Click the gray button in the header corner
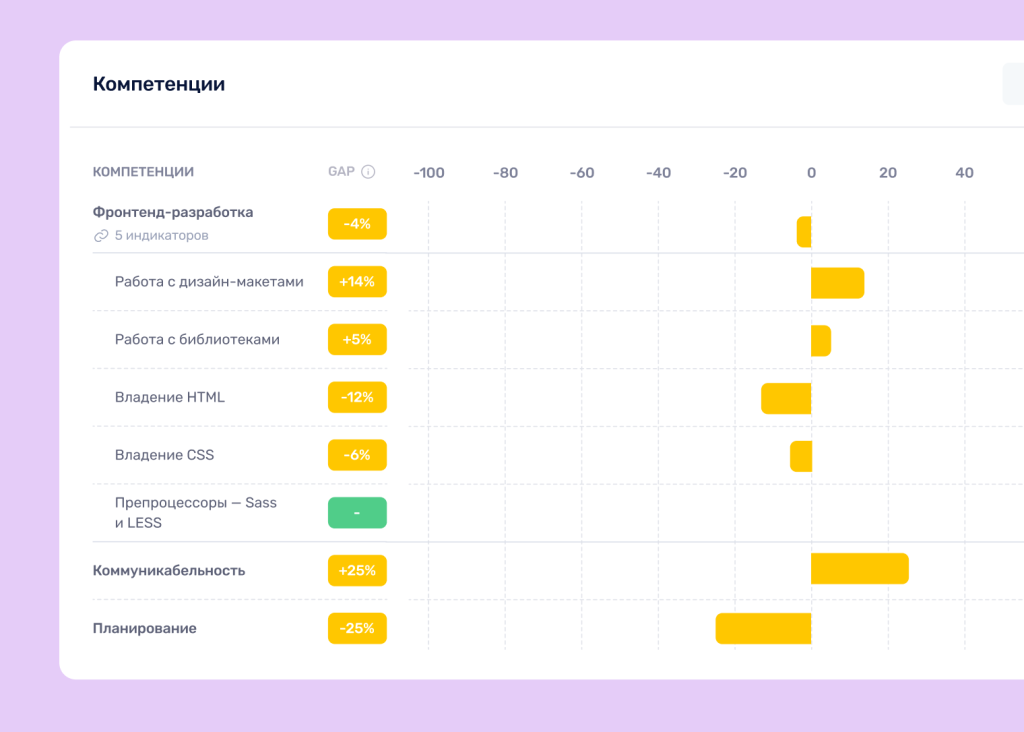 click(1012, 84)
